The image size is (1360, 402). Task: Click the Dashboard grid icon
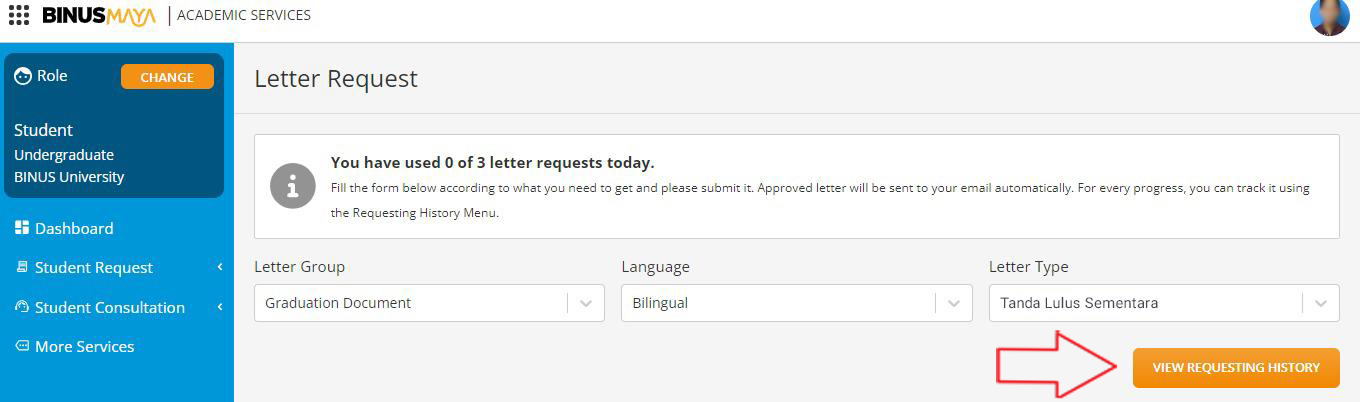click(22, 228)
